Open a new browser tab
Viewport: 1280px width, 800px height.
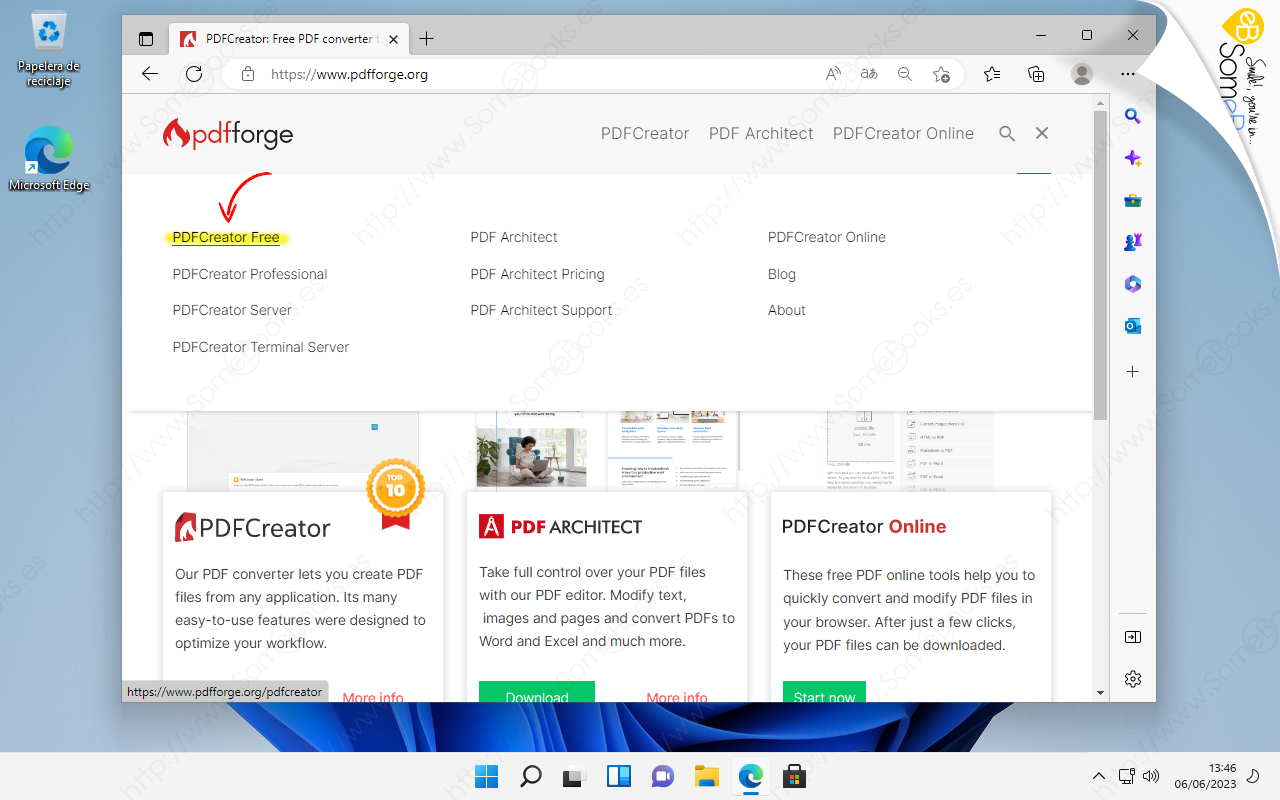(x=427, y=39)
